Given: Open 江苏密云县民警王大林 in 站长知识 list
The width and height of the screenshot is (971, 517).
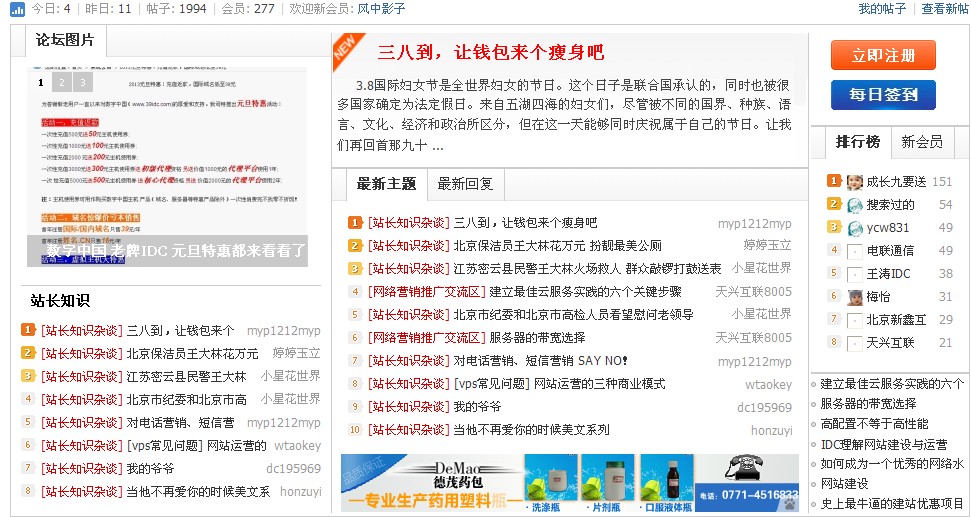Looking at the screenshot, I should (x=186, y=376).
